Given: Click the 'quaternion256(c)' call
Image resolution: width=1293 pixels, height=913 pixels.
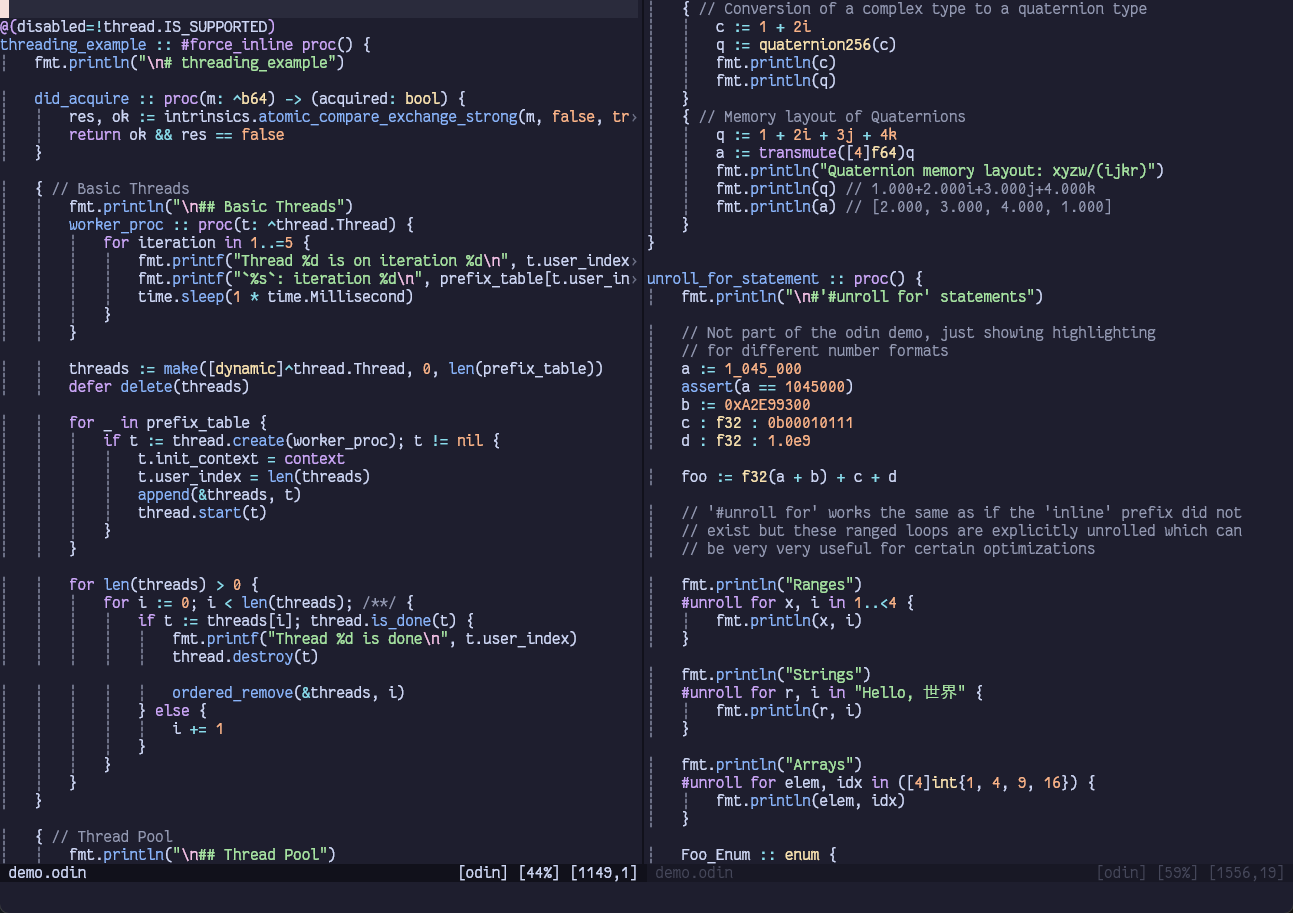Looking at the screenshot, I should (x=828, y=45).
